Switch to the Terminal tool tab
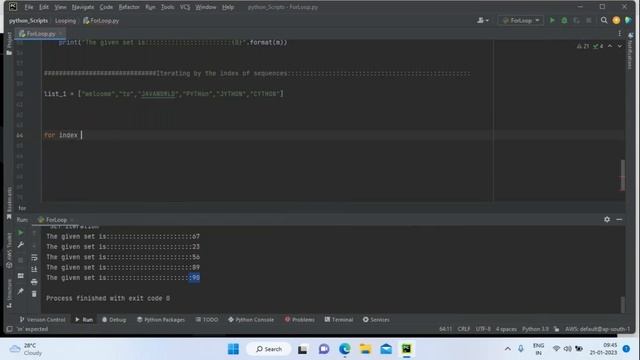 (x=338, y=320)
